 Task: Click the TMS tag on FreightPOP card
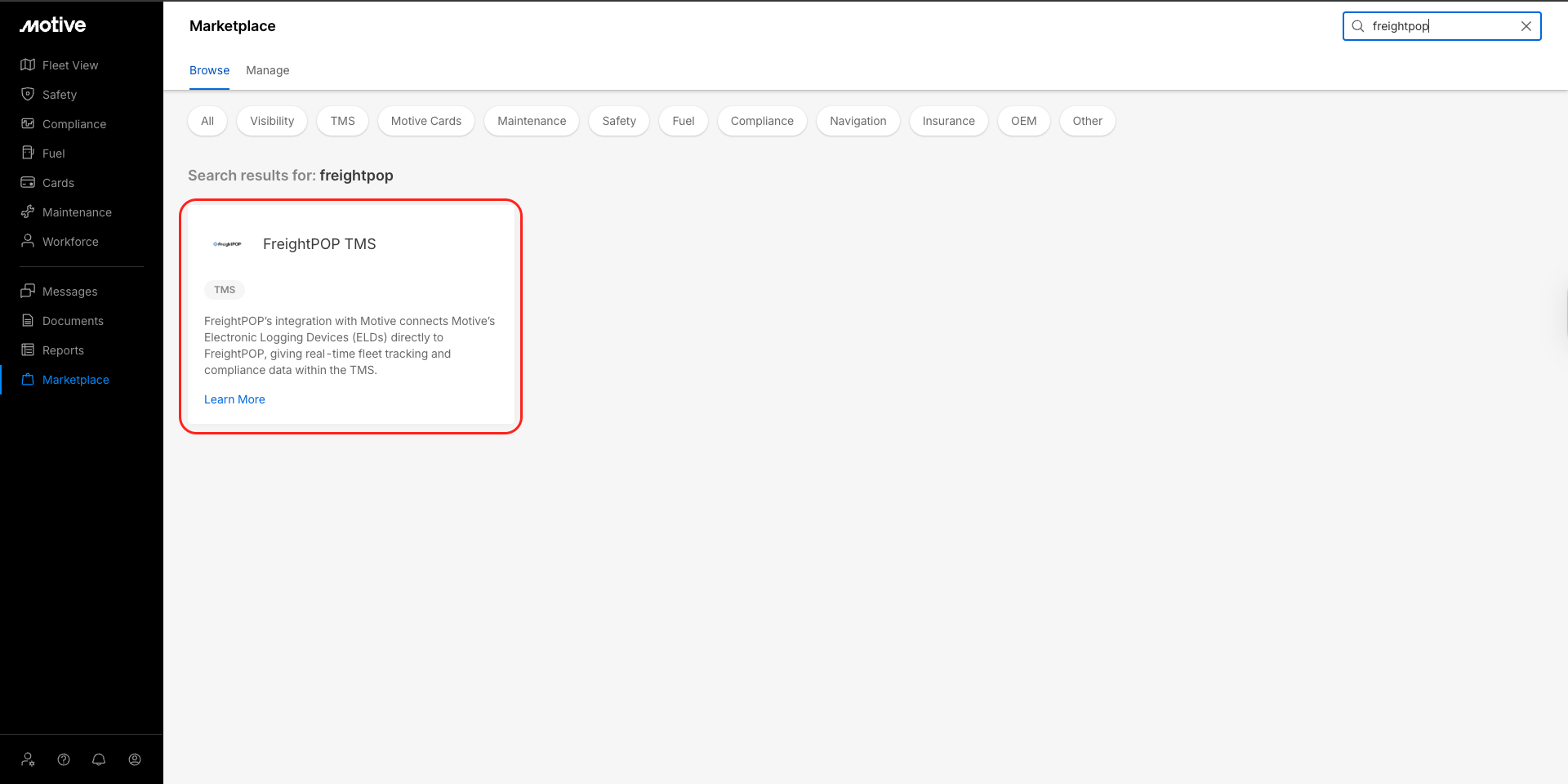click(225, 290)
